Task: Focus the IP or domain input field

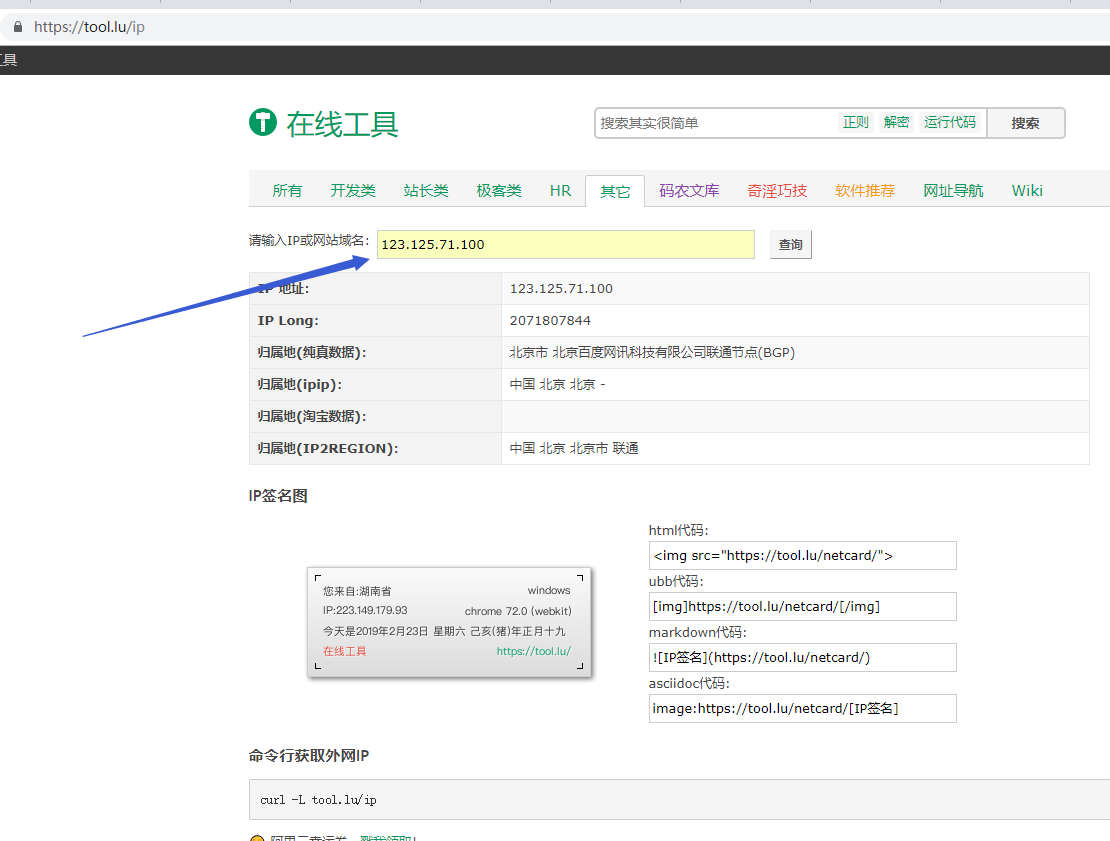Action: tap(566, 245)
